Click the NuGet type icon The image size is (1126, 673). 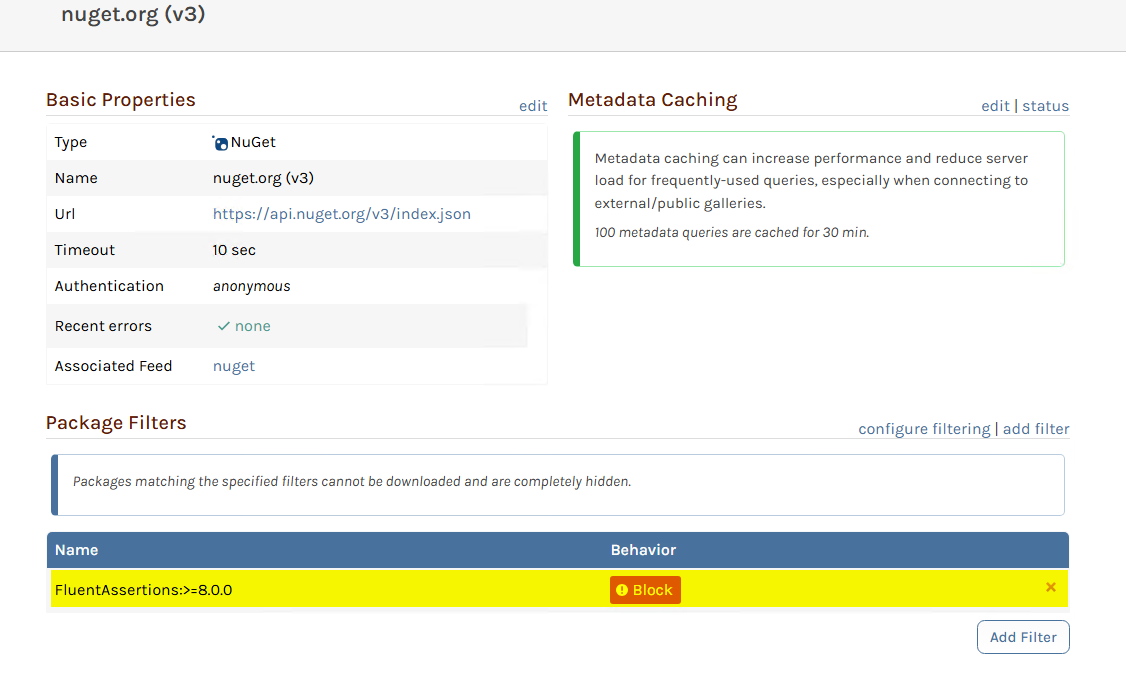click(x=220, y=143)
